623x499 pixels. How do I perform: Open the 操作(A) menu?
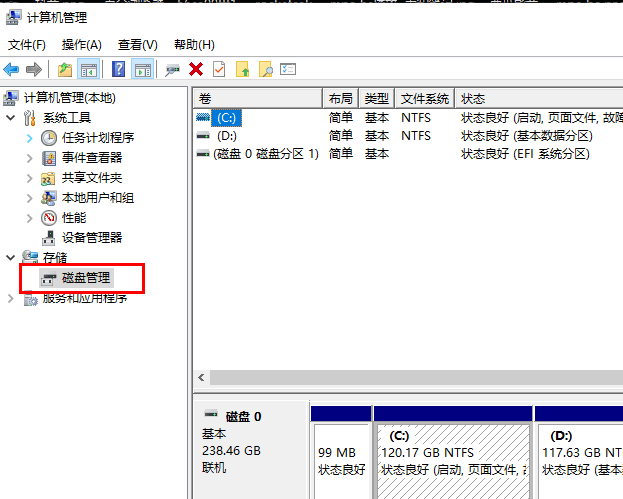pyautogui.click(x=81, y=44)
